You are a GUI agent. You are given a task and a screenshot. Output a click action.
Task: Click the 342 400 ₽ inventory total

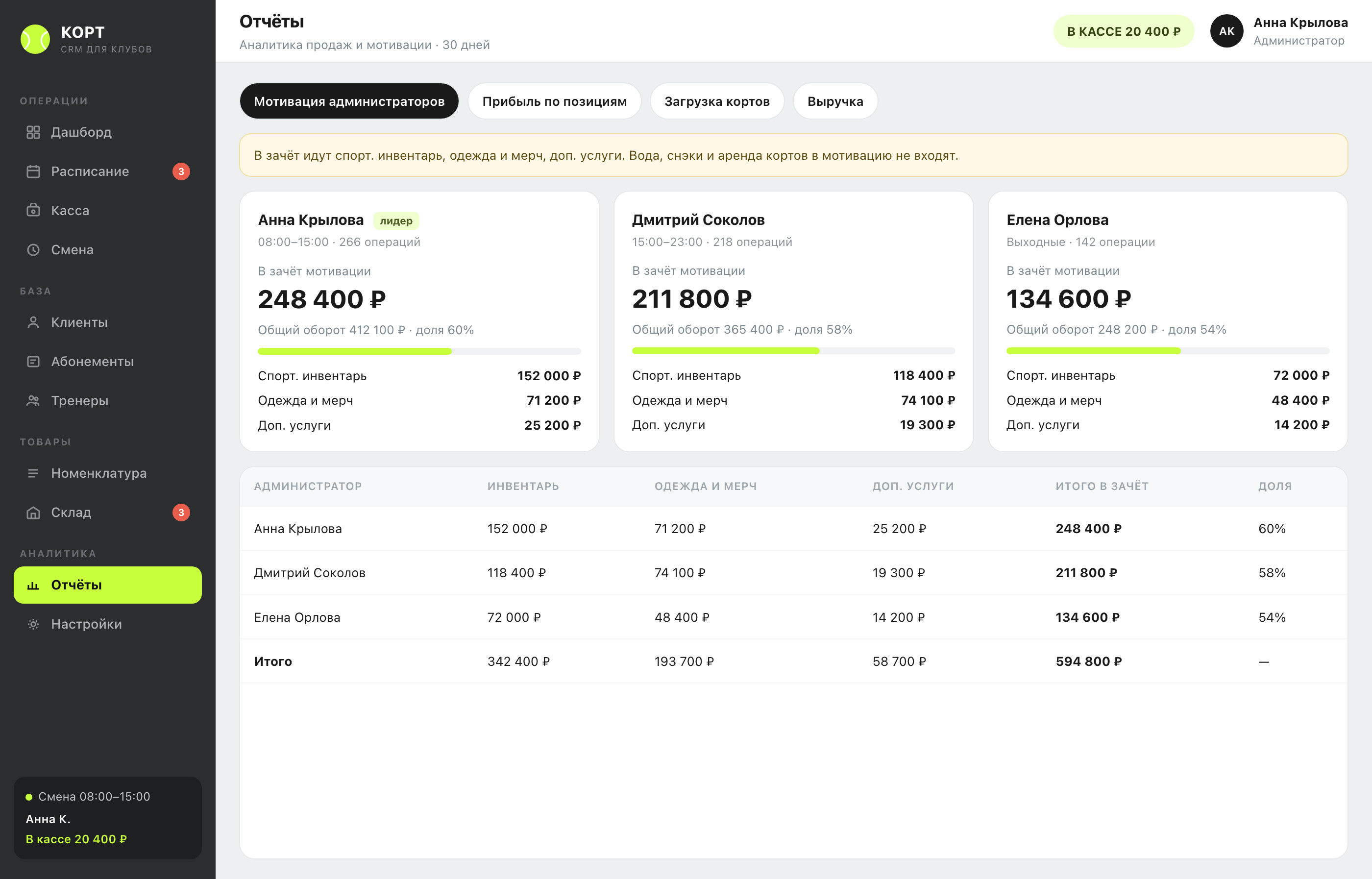click(x=518, y=661)
